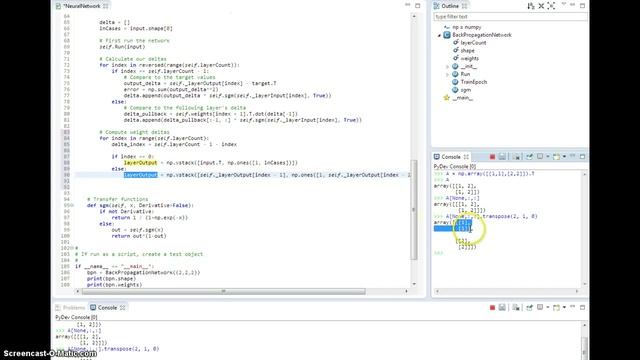Click the '# Compute weight deltas' comment
Viewport: 640px width, 360px height.
pyautogui.click(x=134, y=132)
